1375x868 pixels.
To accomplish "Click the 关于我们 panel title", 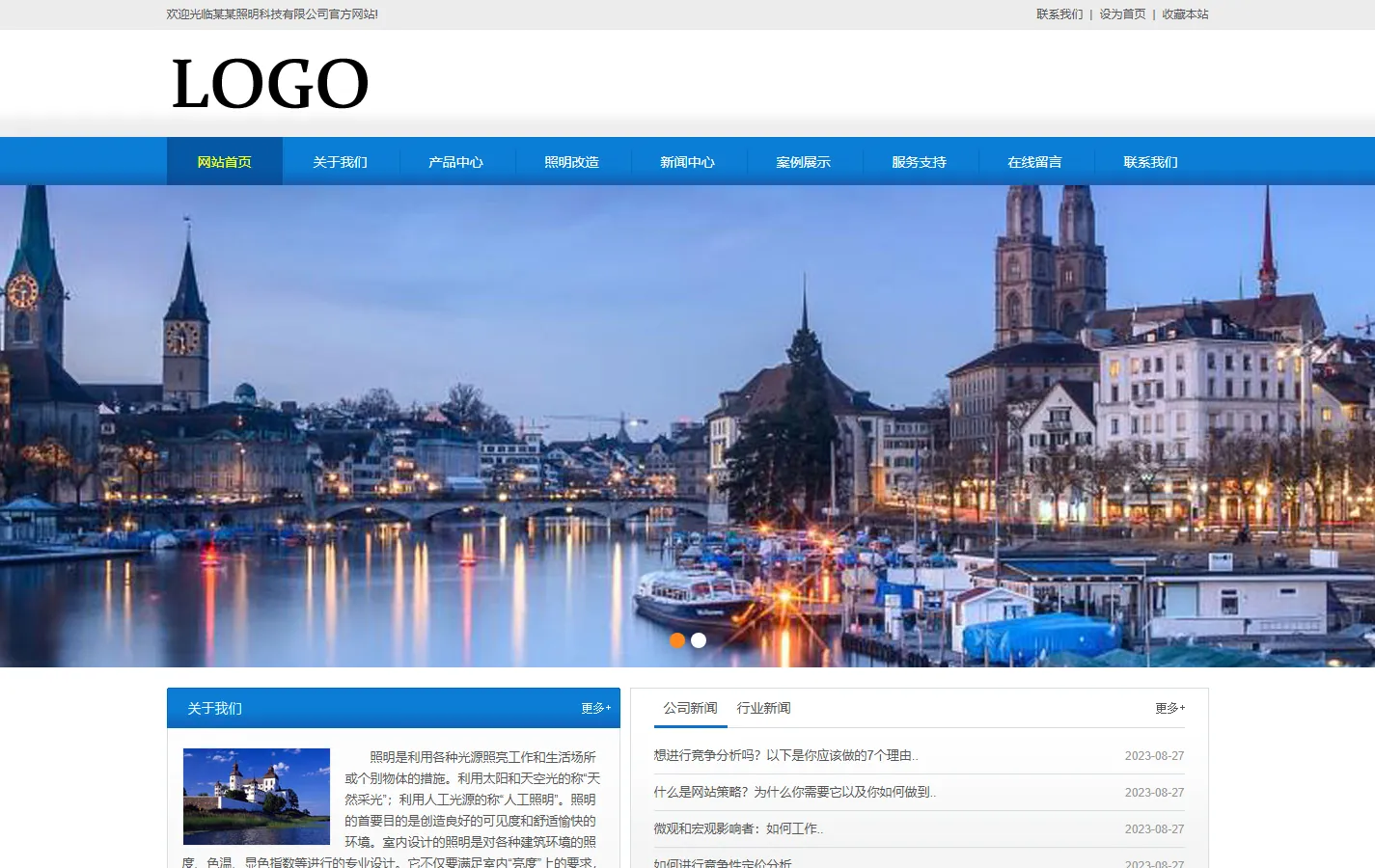I will pos(214,708).
